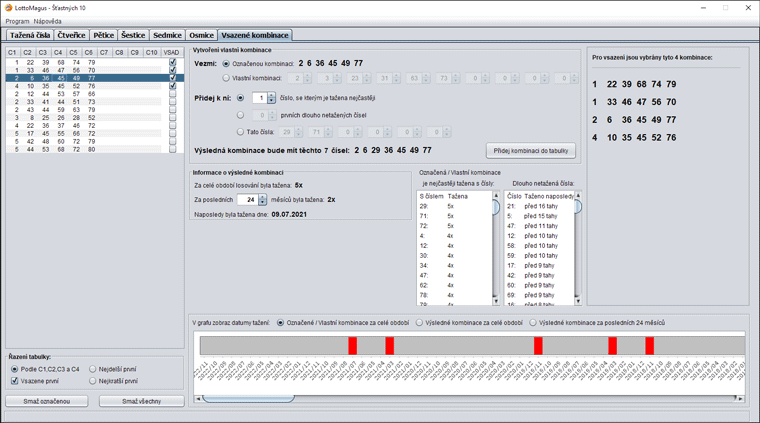
Task: Uncheck VSAD box for row 1 22 39 68 74 79
Action: point(172,62)
